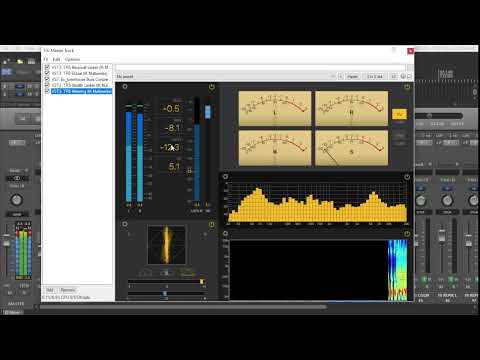This screenshot has height=360, width=480.
Task: Click the blue handle beside loudness readouts
Action: (208, 112)
